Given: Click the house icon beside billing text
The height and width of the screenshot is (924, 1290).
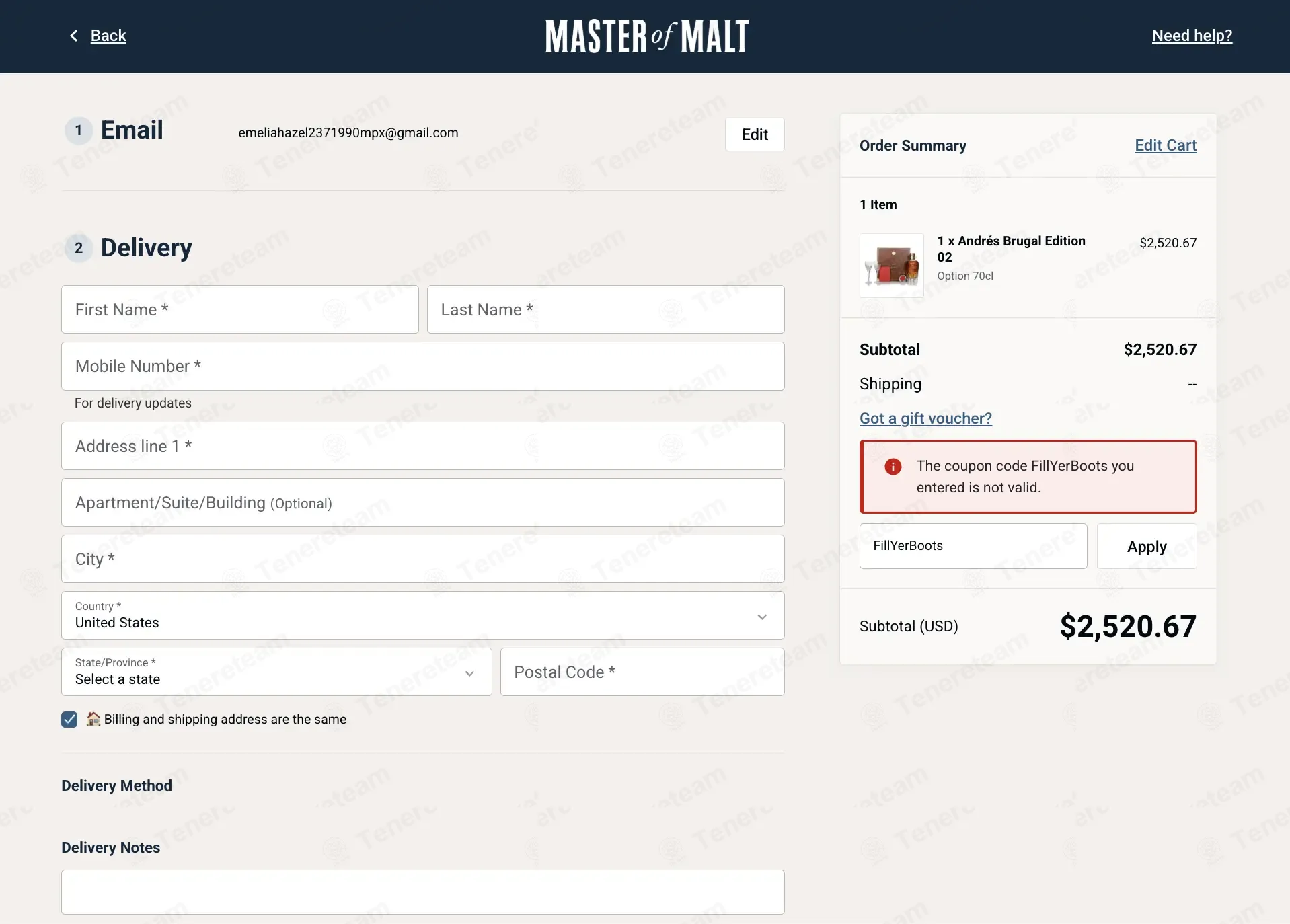Looking at the screenshot, I should point(93,719).
